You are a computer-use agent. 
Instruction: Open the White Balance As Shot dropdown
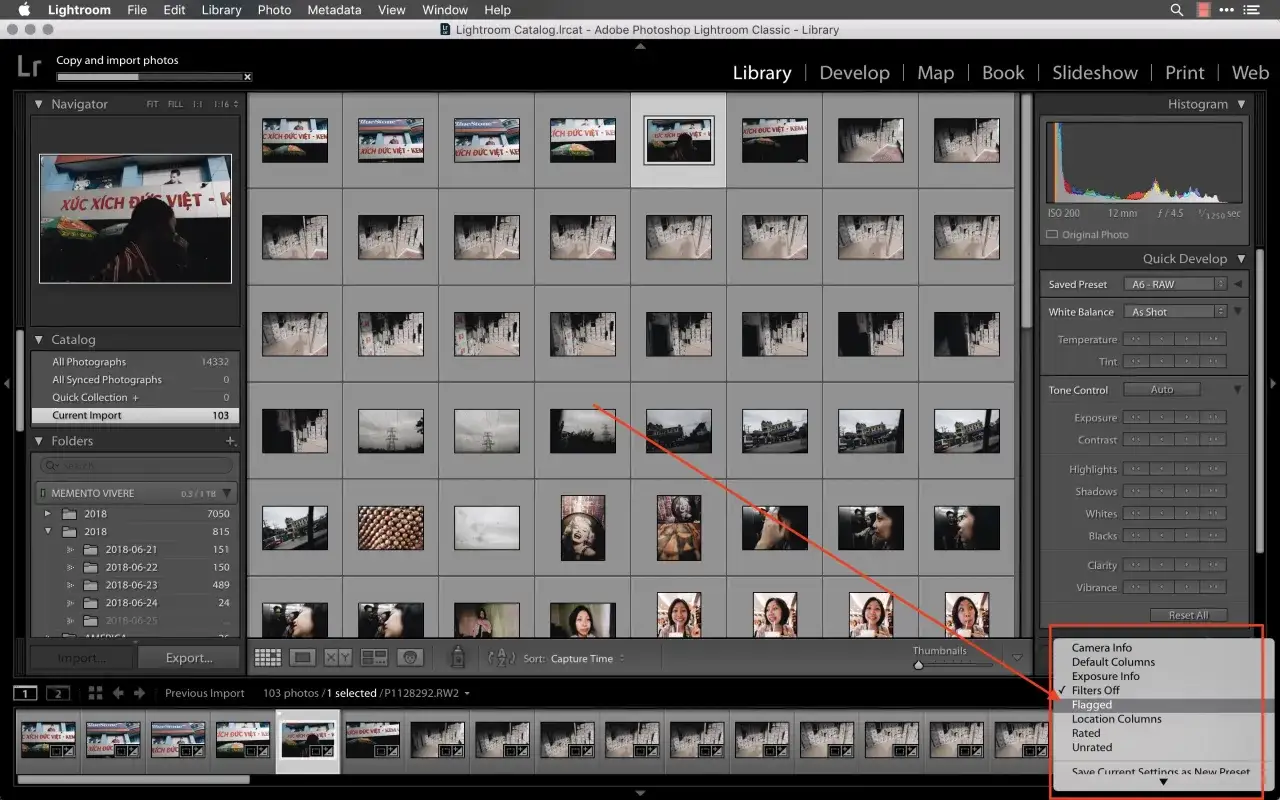1176,311
